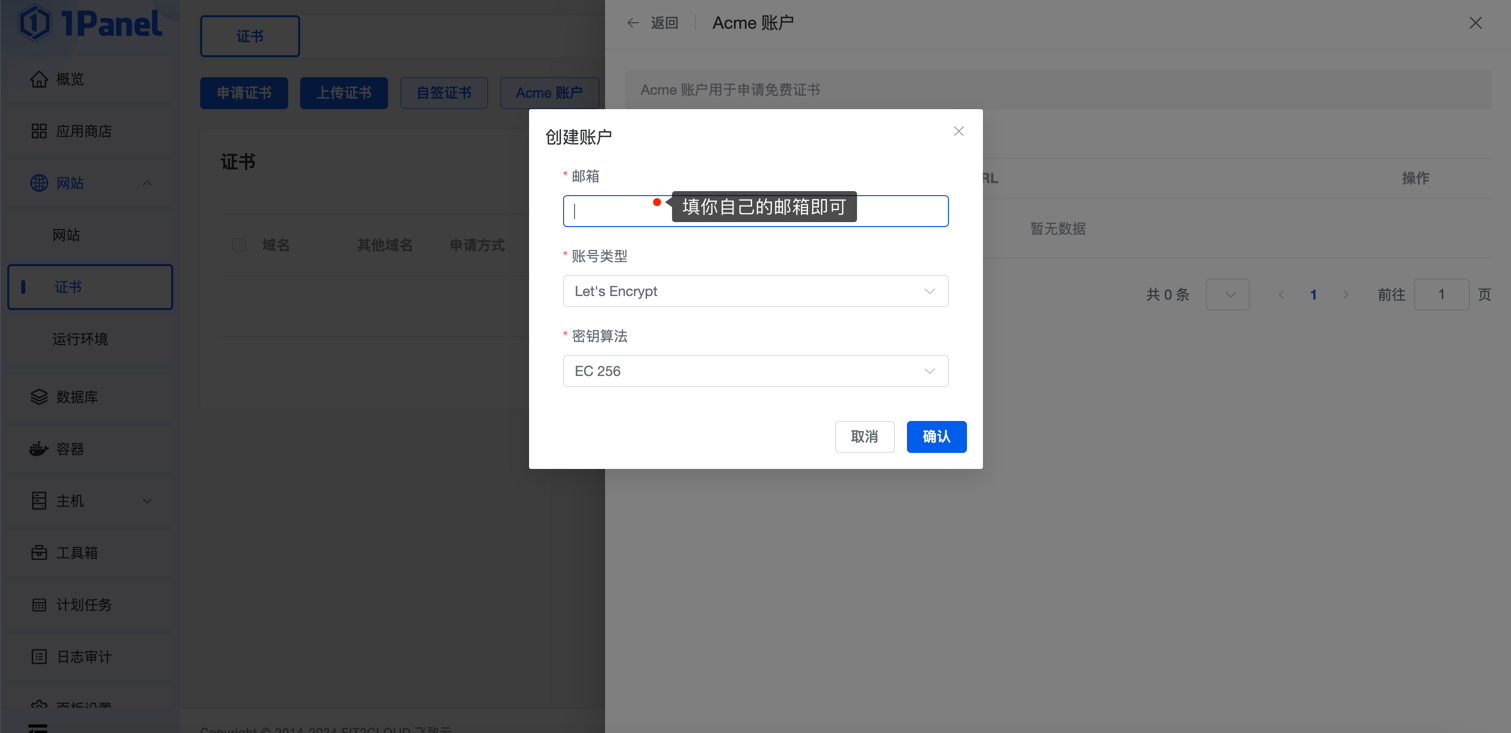Select 运行环境 in the sidebar submenu
Screen dimensions: 1511x733
pyautogui.click(x=80, y=339)
